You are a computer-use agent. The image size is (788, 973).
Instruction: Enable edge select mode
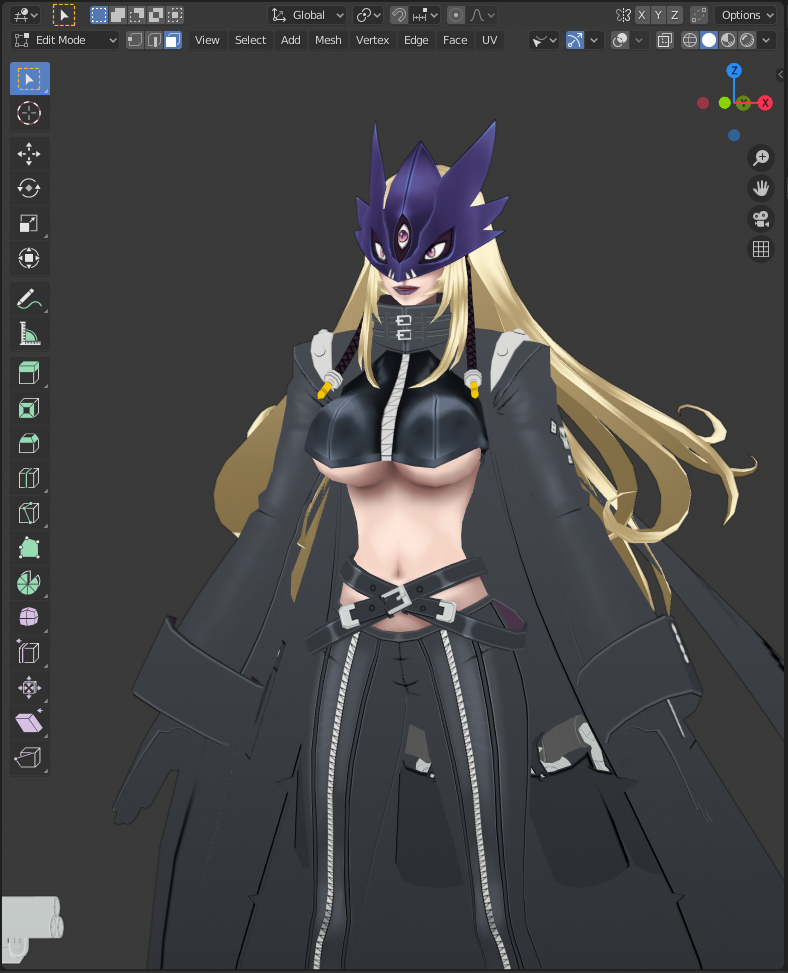coord(154,40)
